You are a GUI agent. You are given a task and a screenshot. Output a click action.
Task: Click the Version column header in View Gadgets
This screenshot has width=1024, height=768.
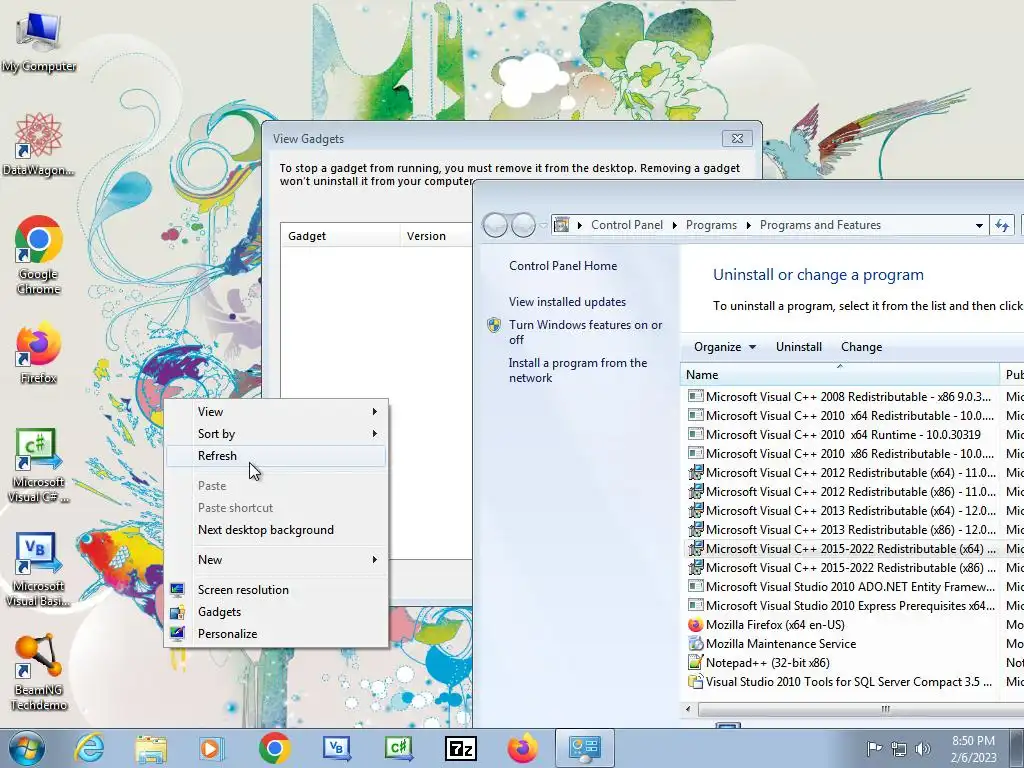tap(436, 236)
